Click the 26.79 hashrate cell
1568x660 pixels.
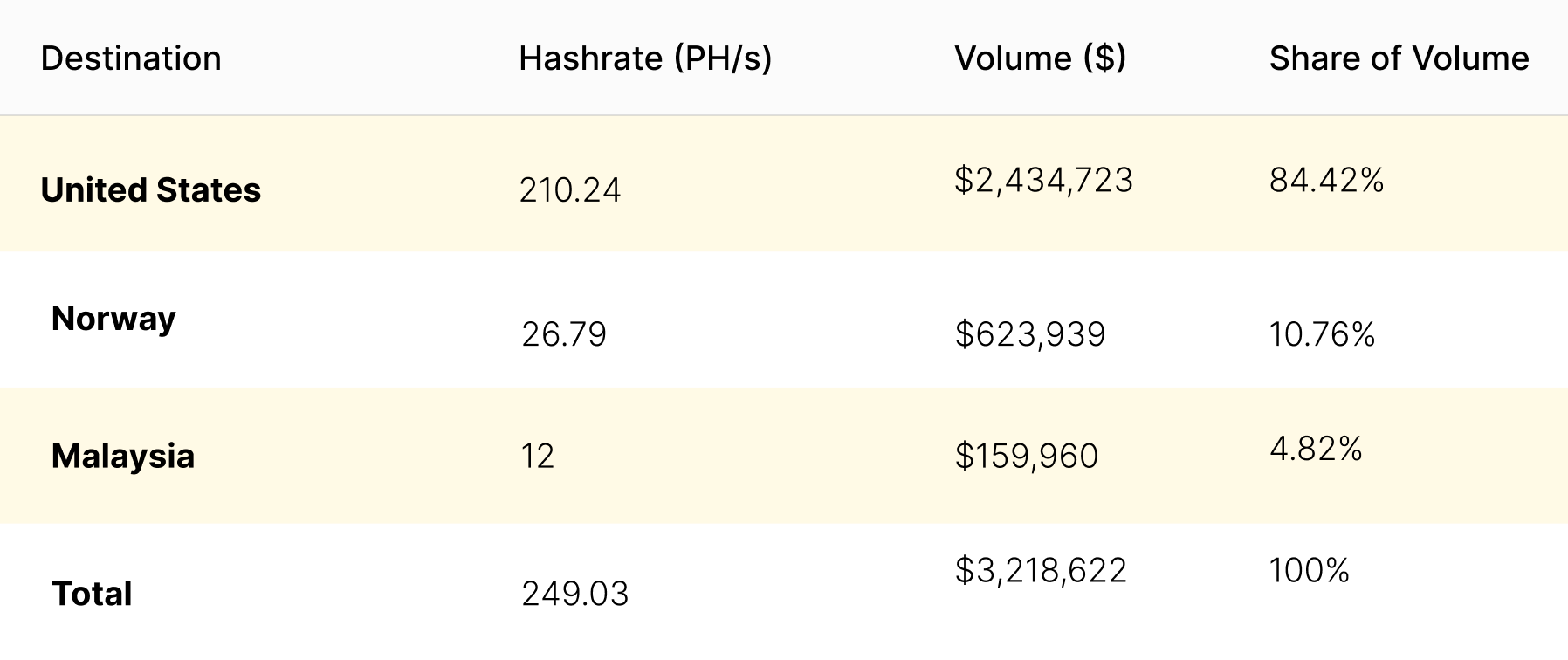pos(564,334)
